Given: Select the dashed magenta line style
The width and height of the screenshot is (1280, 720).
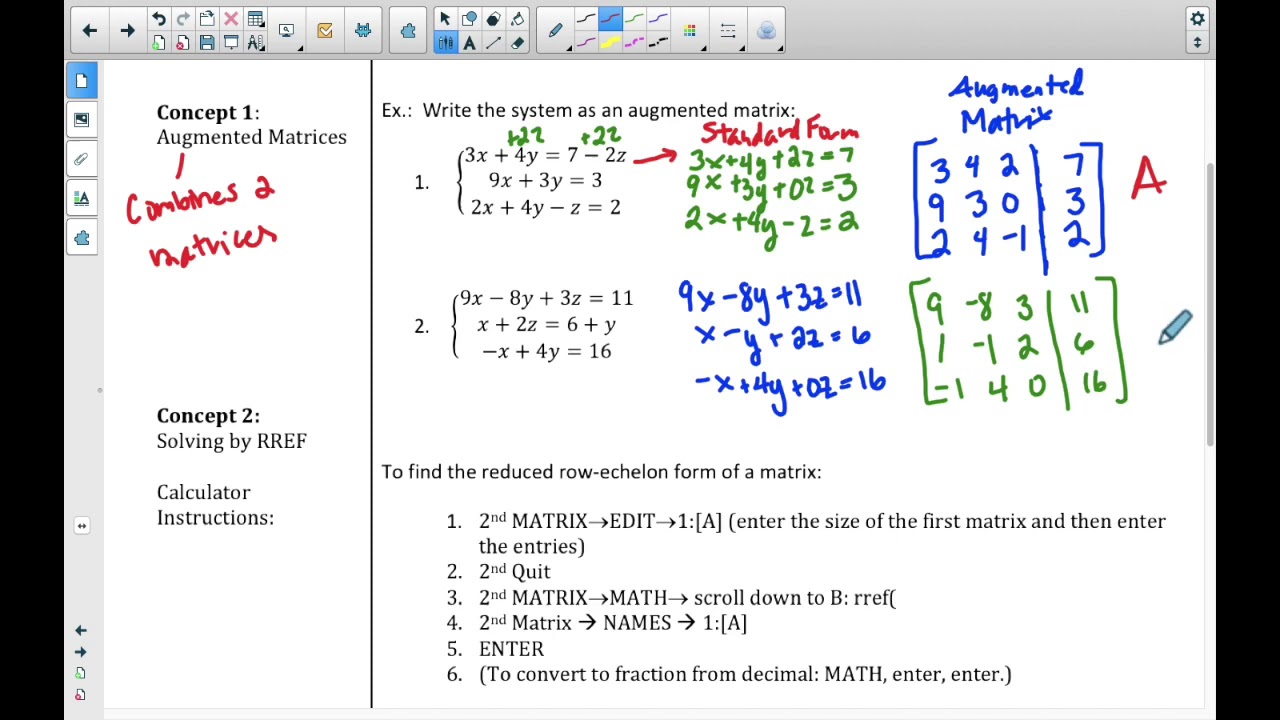Looking at the screenshot, I should coord(634,43).
